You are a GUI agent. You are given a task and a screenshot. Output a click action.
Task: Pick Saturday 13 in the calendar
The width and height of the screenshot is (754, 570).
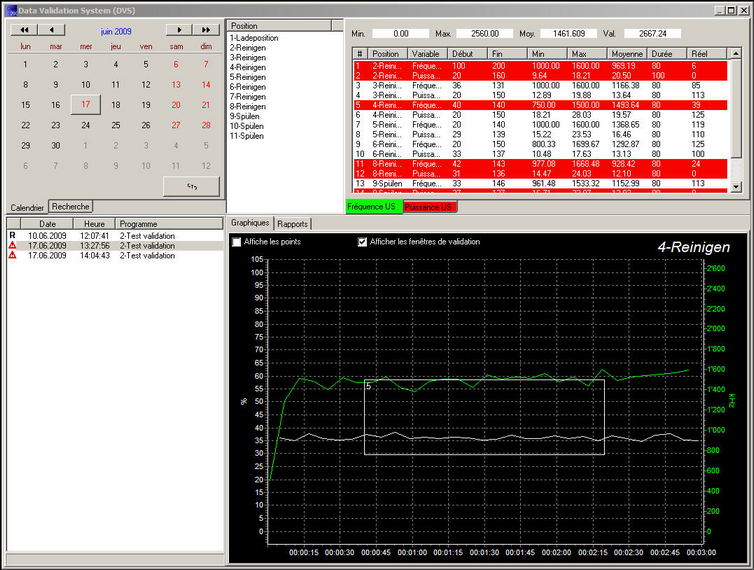coord(176,85)
